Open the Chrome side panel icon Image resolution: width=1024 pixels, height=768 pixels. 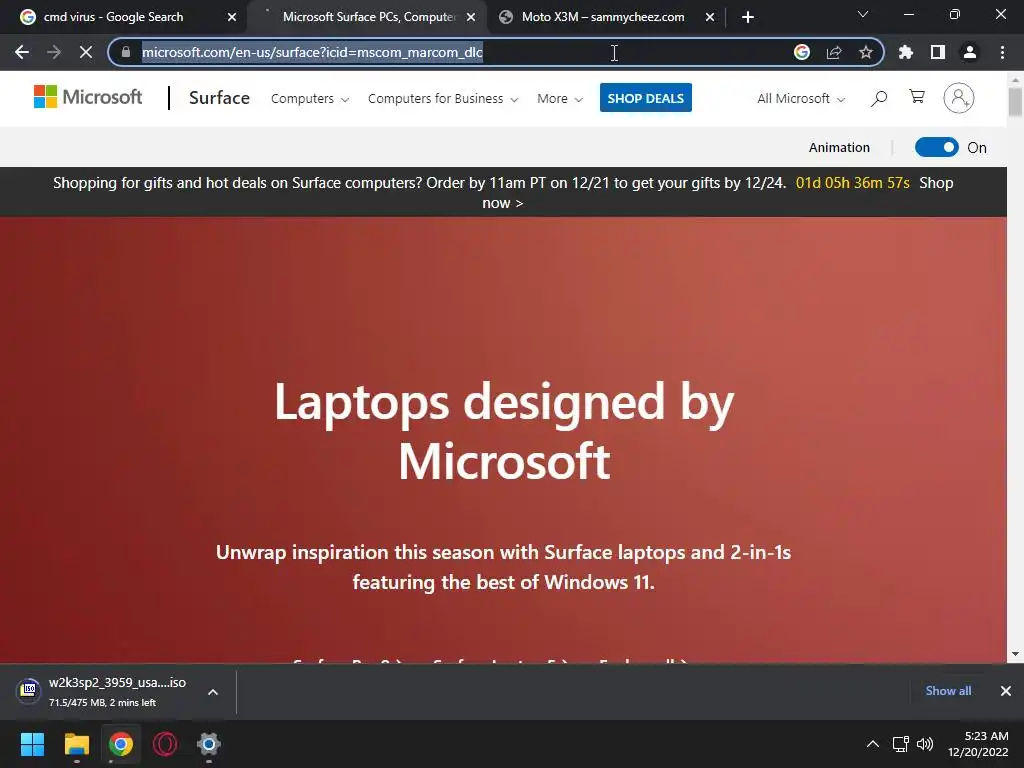tap(938, 52)
